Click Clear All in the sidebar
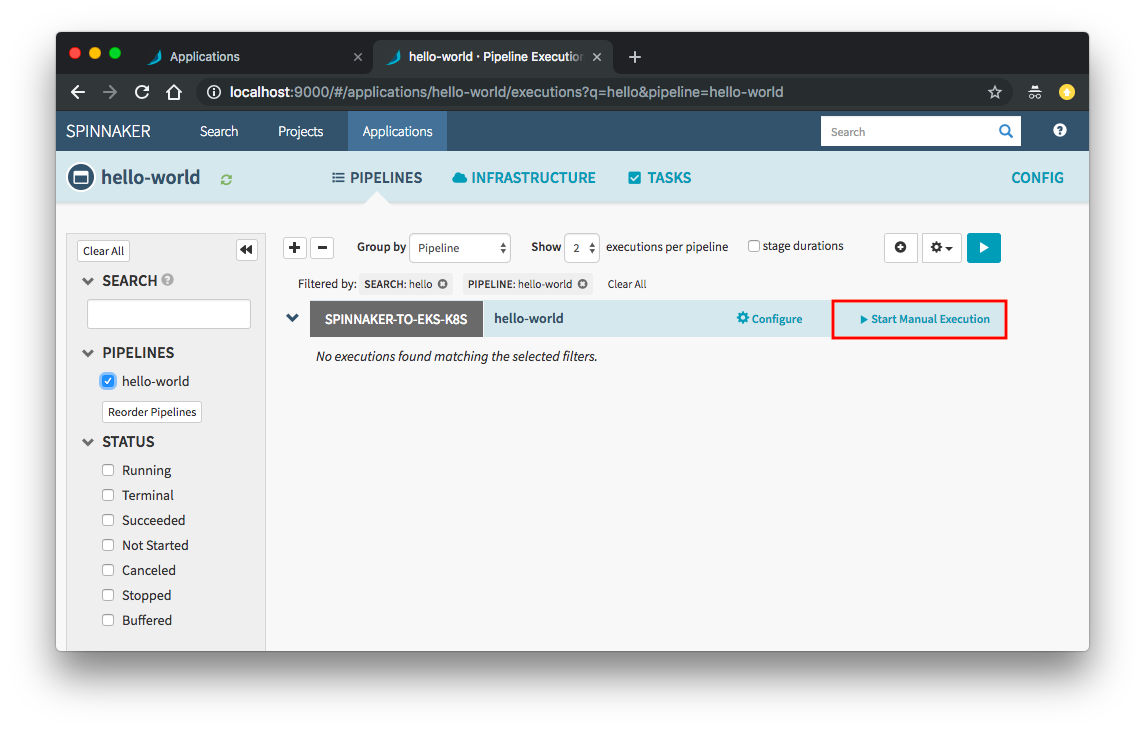The width and height of the screenshot is (1145, 731). pos(103,250)
